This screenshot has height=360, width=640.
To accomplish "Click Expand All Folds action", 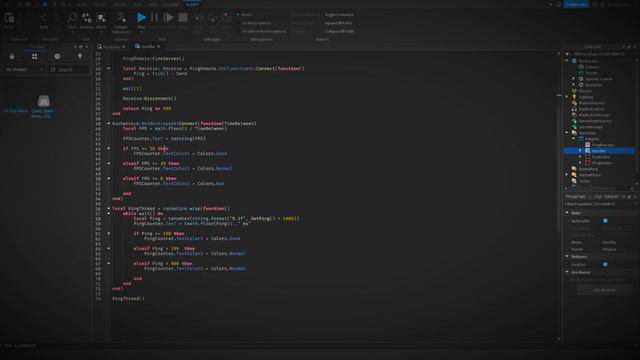I will click(338, 23).
